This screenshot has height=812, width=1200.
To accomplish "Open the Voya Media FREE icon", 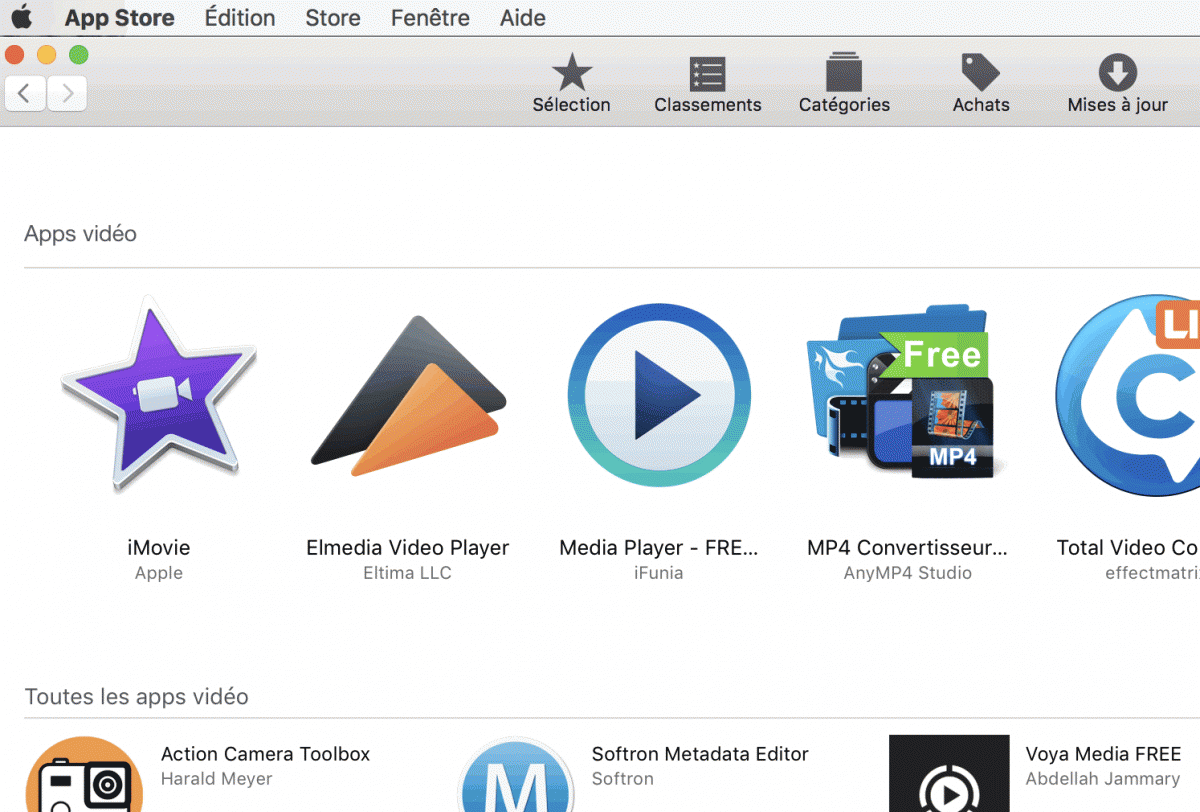I will 949,774.
